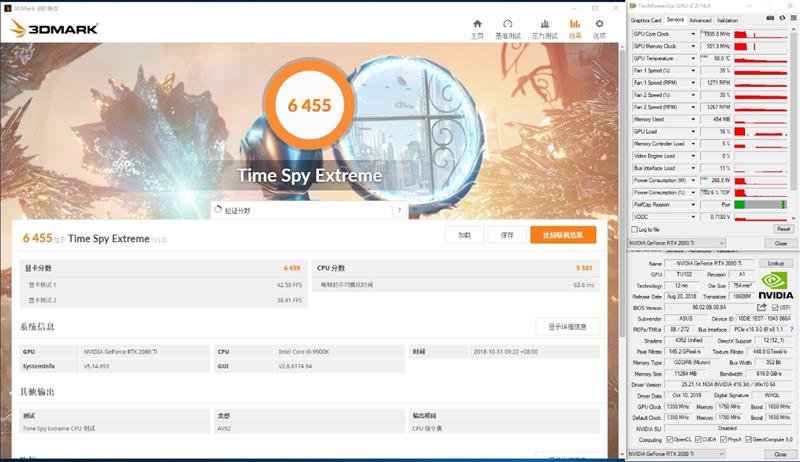Image resolution: width=800 pixels, height=462 pixels.
Task: Open the GPU Memory Clock sensor dropdown
Action: (693, 46)
